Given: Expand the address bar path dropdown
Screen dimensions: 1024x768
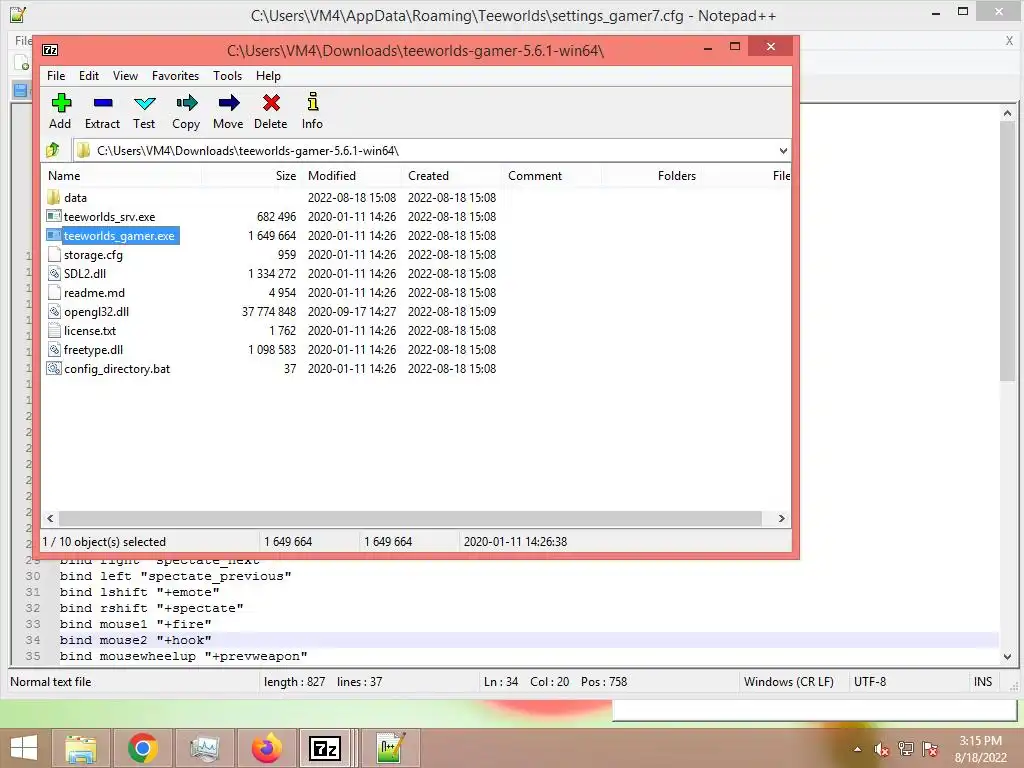Looking at the screenshot, I should pyautogui.click(x=783, y=151).
